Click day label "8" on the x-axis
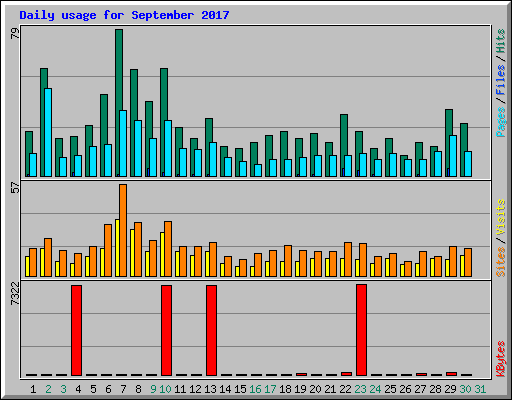 pyautogui.click(x=138, y=389)
